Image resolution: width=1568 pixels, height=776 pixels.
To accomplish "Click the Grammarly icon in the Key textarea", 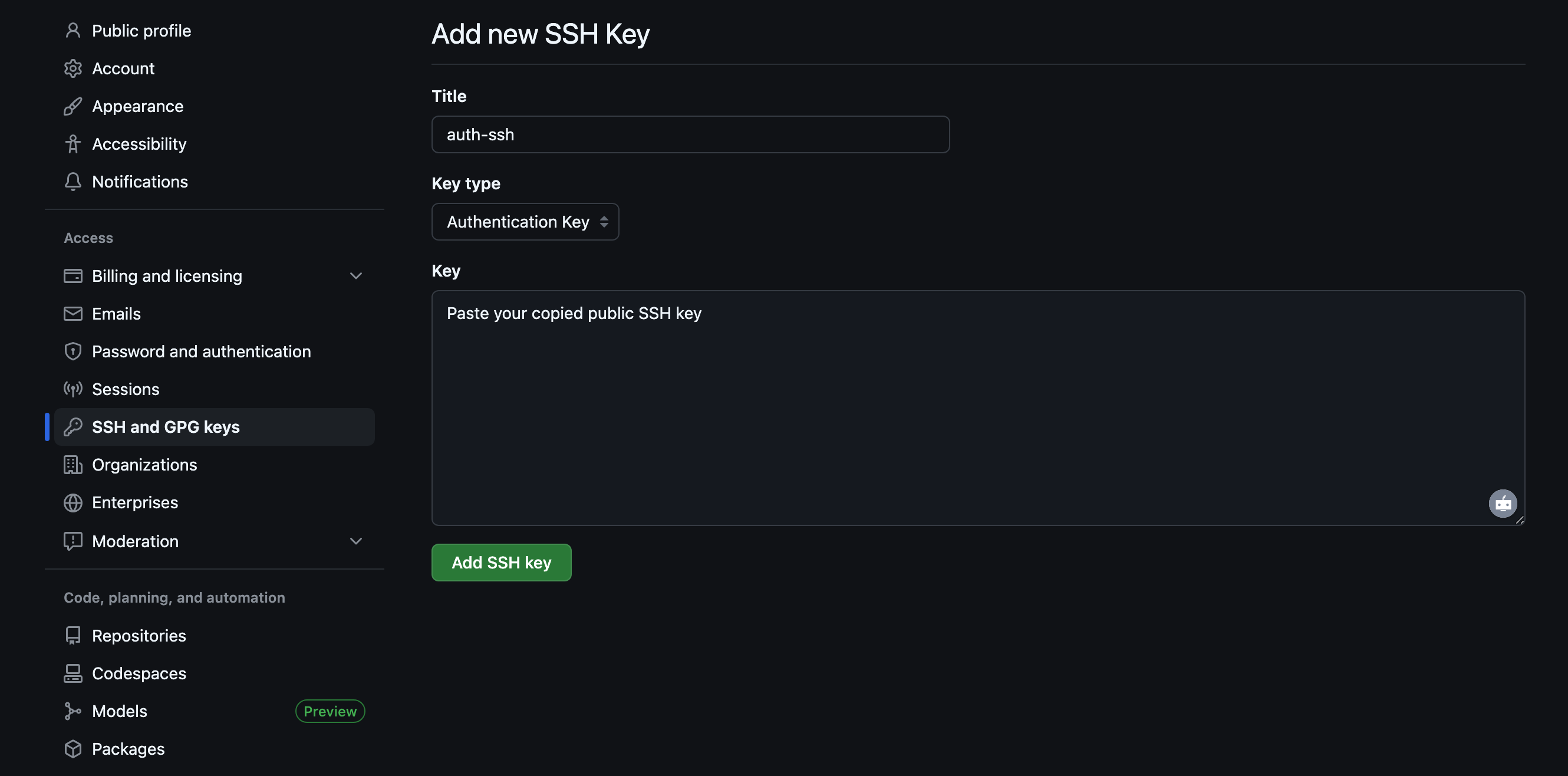I will pos(1503,504).
